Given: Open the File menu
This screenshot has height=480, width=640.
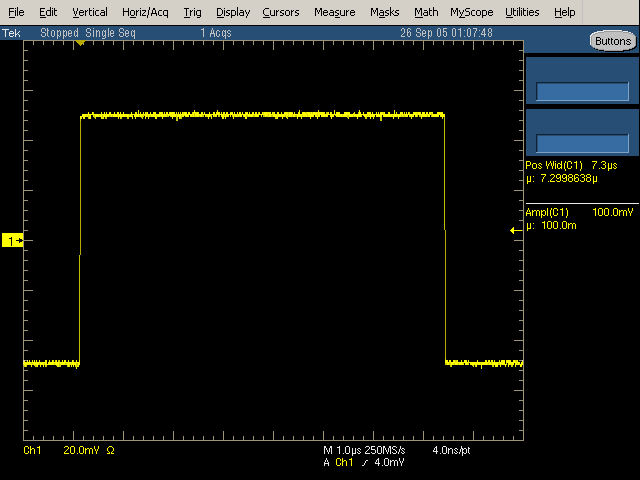Looking at the screenshot, I should (17, 12).
